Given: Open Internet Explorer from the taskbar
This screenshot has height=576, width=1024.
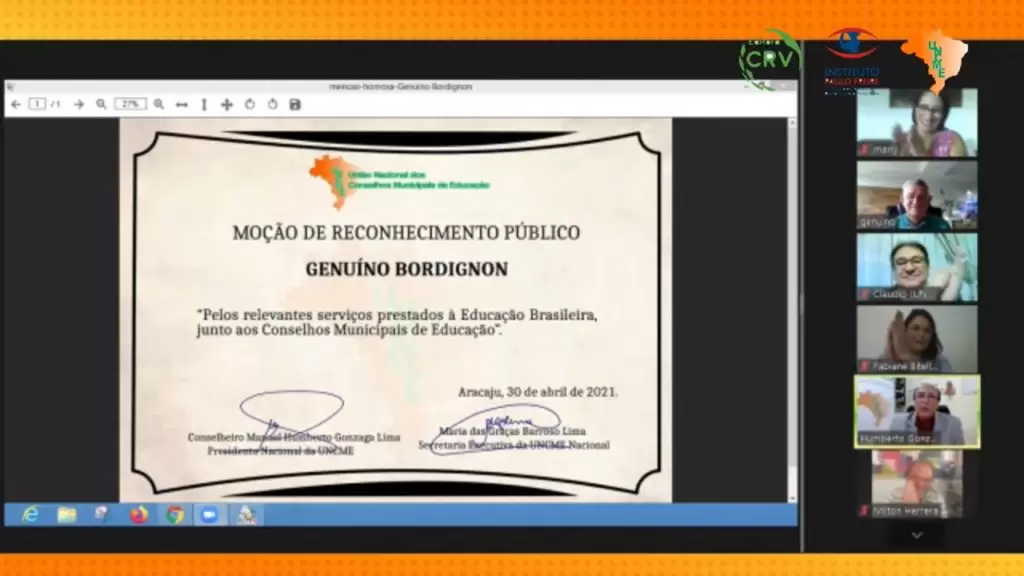Looking at the screenshot, I should click(30, 514).
